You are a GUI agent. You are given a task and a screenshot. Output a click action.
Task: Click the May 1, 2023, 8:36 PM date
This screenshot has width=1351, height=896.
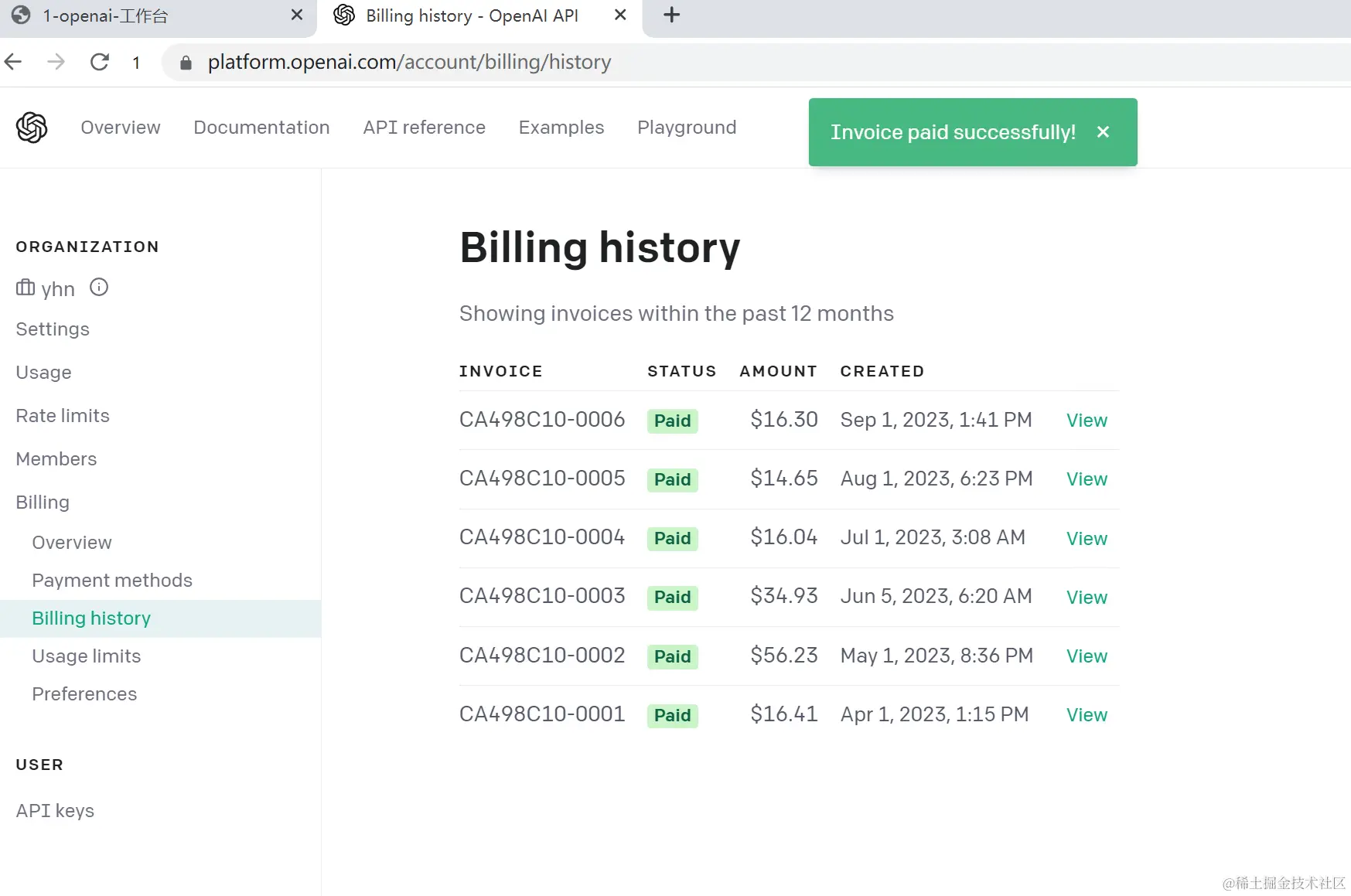click(936, 656)
